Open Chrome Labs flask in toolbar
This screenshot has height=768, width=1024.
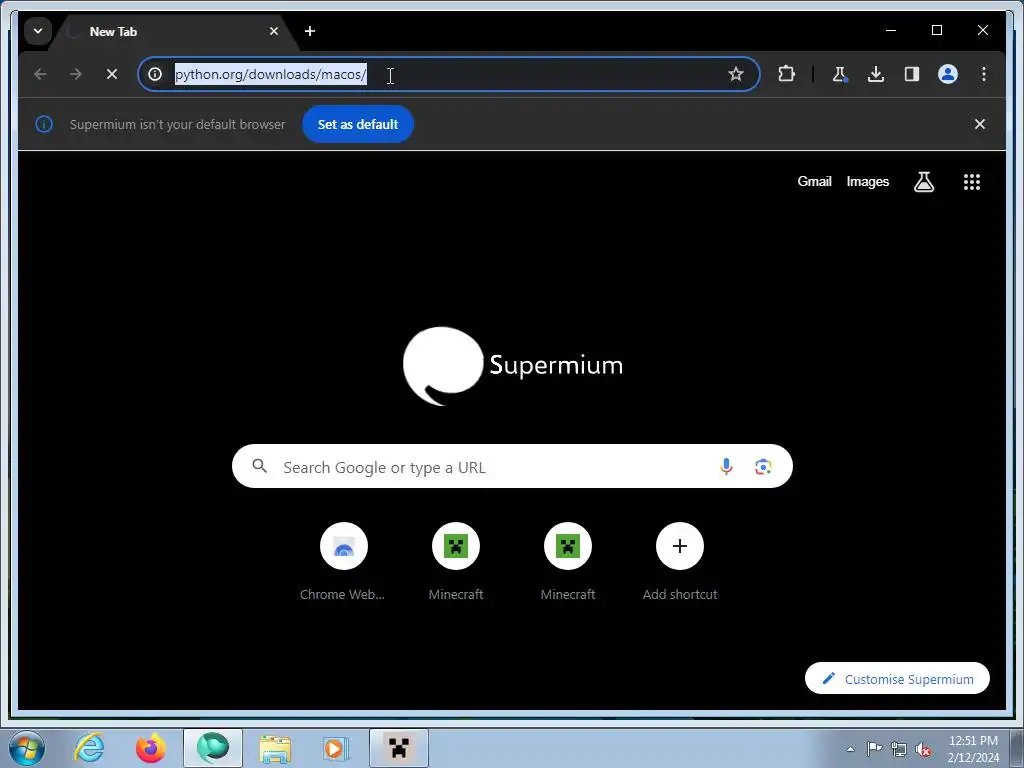pyautogui.click(x=840, y=74)
